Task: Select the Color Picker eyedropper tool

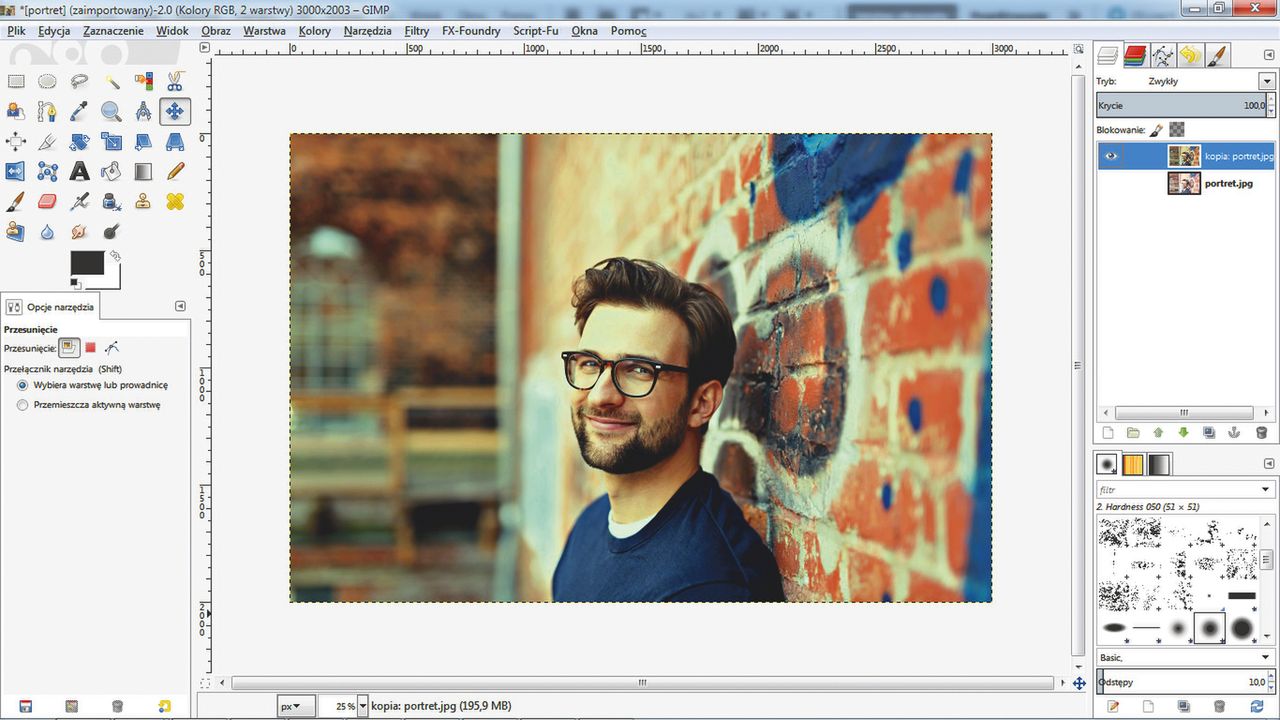Action: 79,112
